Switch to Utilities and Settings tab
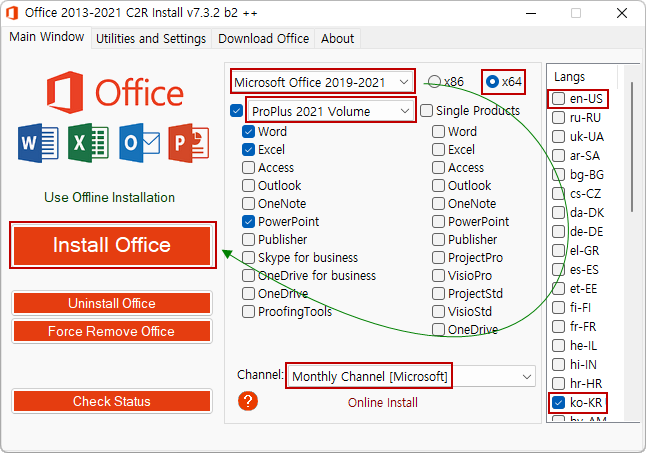The height and width of the screenshot is (453, 646). (151, 39)
